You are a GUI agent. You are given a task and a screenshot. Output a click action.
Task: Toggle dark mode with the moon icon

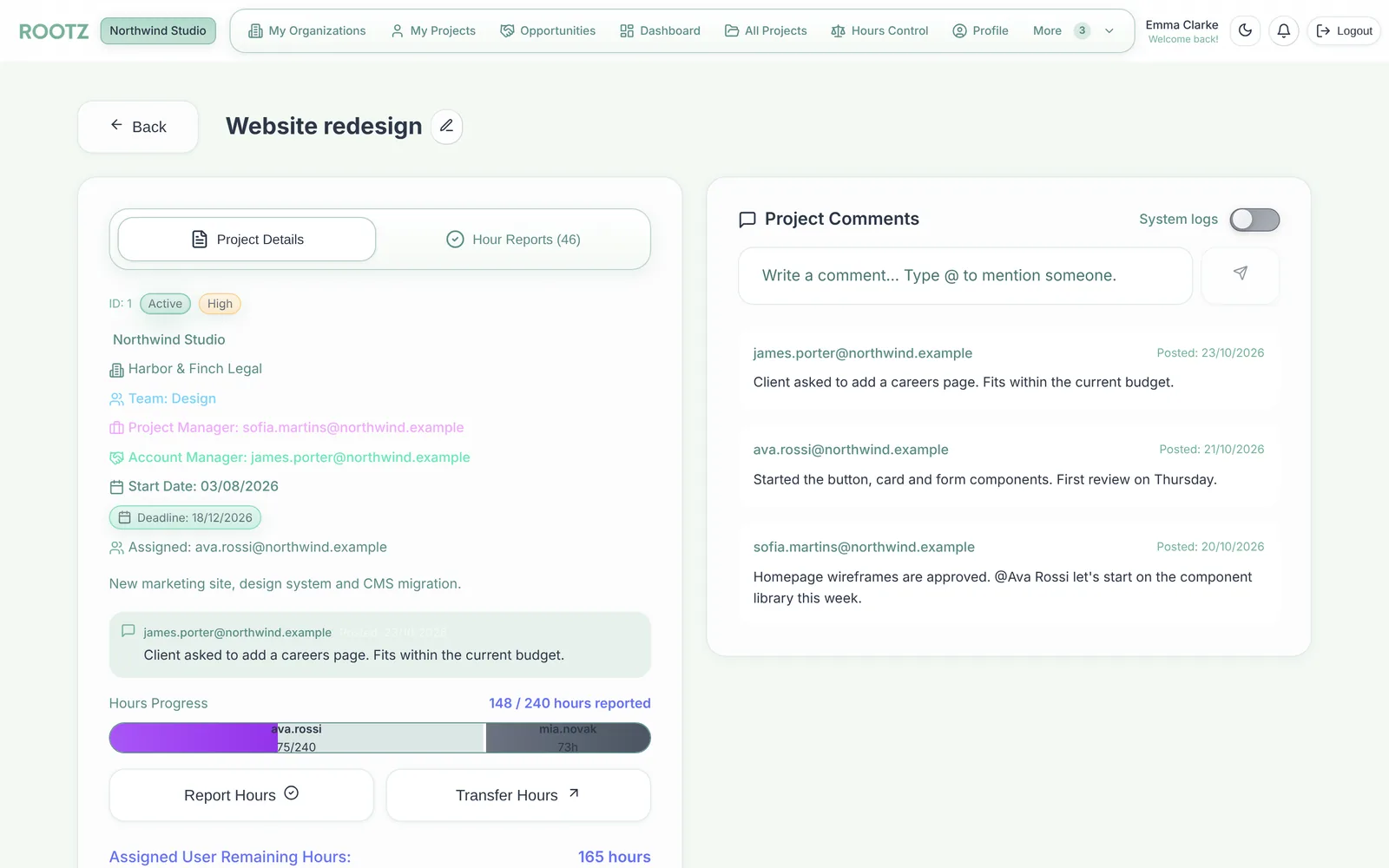(1245, 30)
